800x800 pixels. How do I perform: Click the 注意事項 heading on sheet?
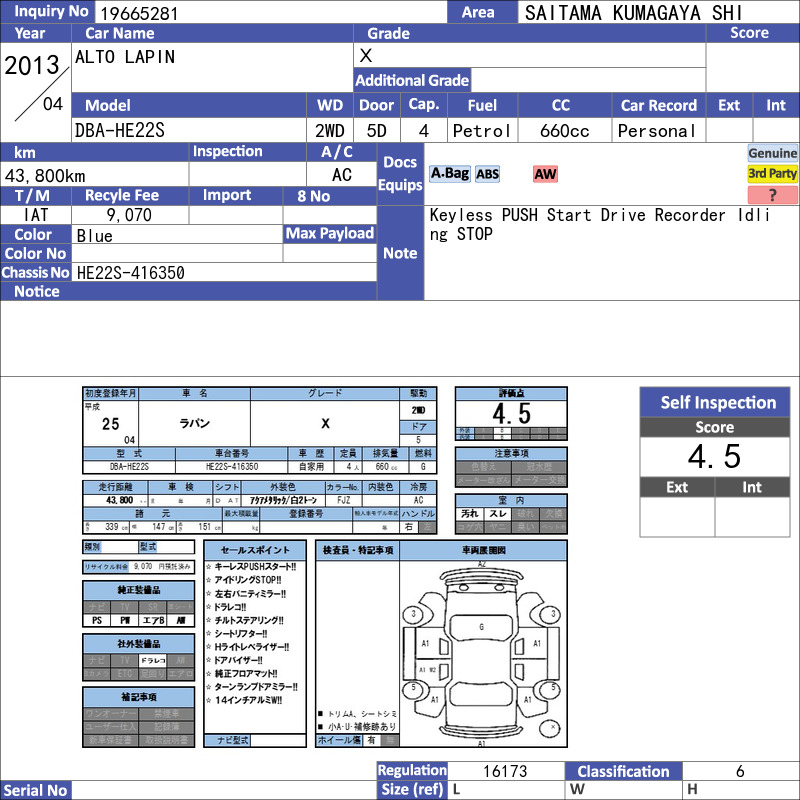[x=511, y=454]
